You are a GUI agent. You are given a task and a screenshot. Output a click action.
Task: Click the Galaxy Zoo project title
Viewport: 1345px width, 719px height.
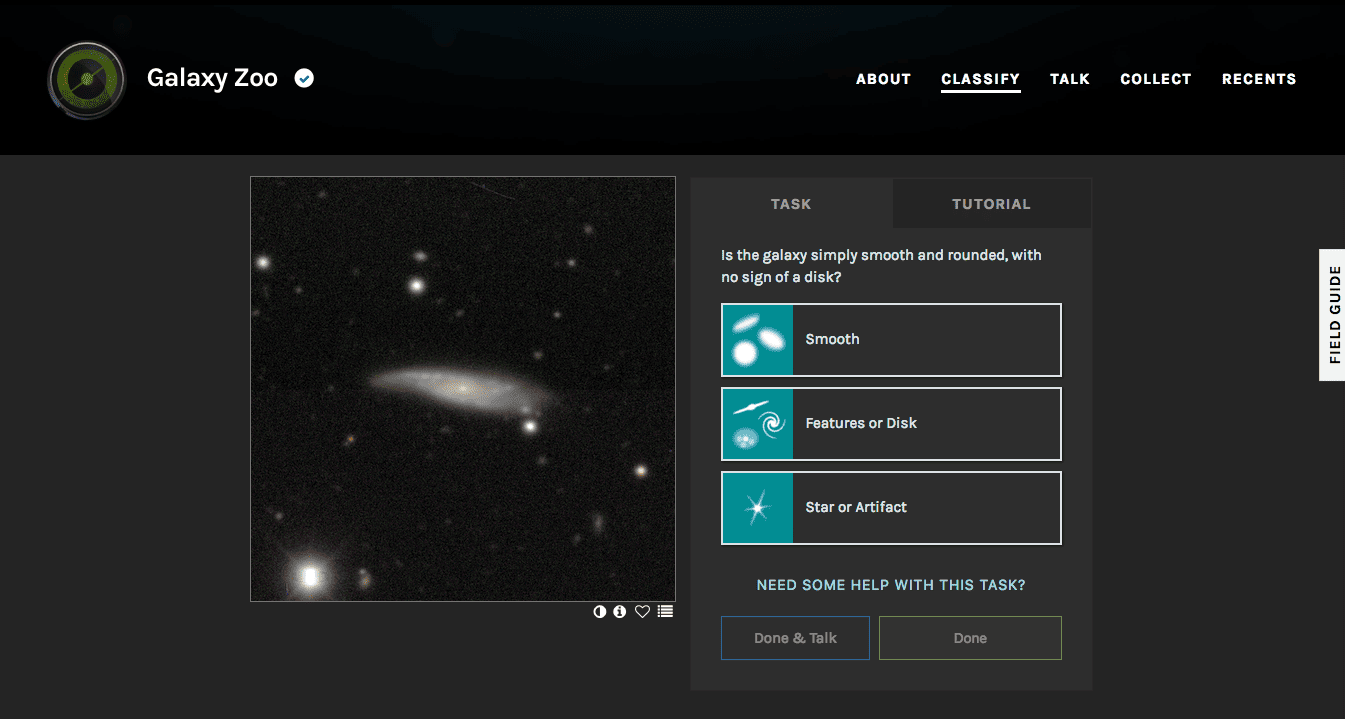[212, 78]
